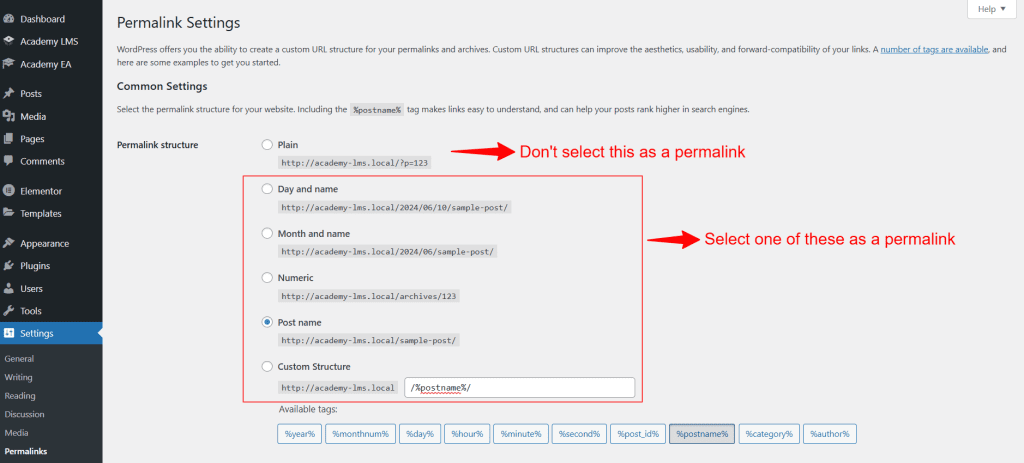Viewport: 1024px width, 463px height.
Task: Click the Plugins plug icon
Action: (x=8, y=266)
